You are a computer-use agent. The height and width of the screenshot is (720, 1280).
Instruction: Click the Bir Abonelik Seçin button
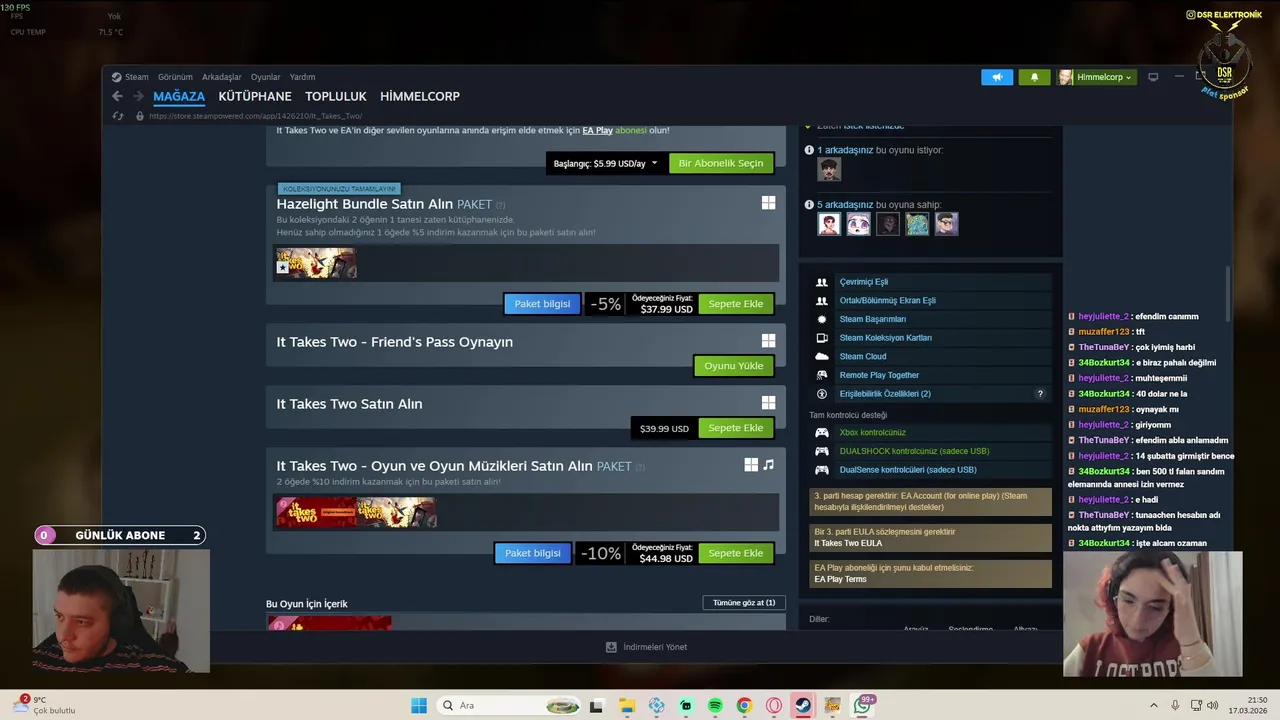point(721,163)
